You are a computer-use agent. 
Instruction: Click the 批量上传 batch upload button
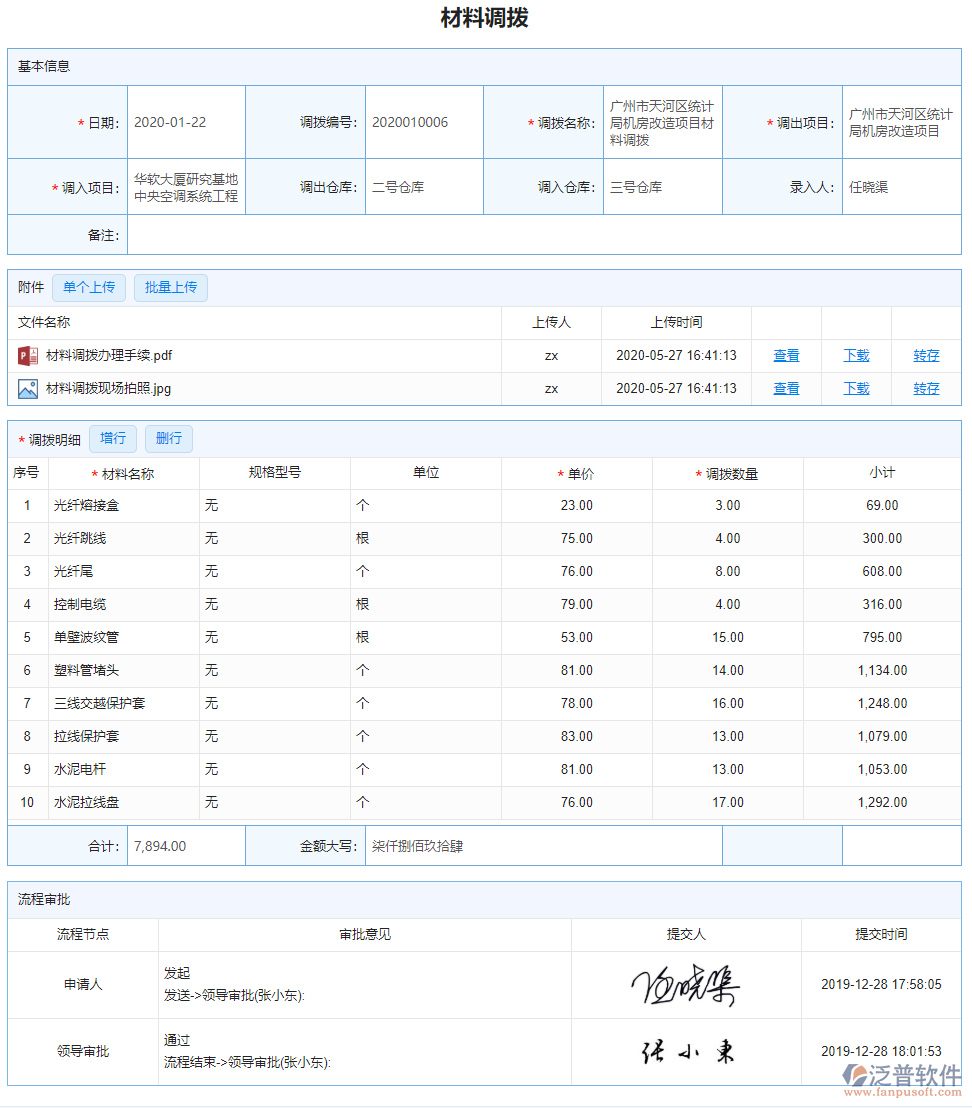click(170, 287)
